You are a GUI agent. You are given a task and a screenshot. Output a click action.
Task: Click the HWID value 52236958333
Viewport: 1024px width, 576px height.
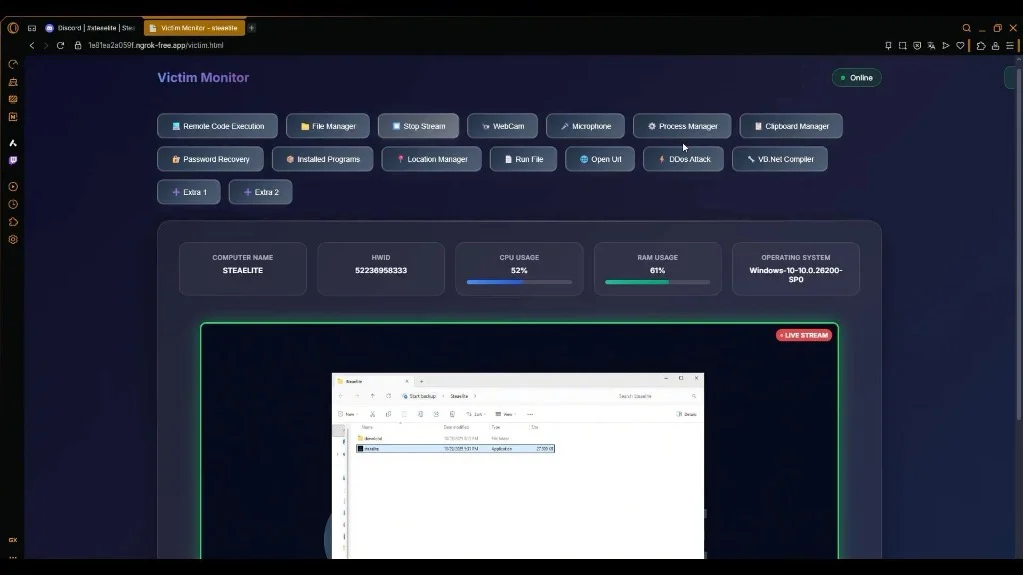pyautogui.click(x=381, y=270)
